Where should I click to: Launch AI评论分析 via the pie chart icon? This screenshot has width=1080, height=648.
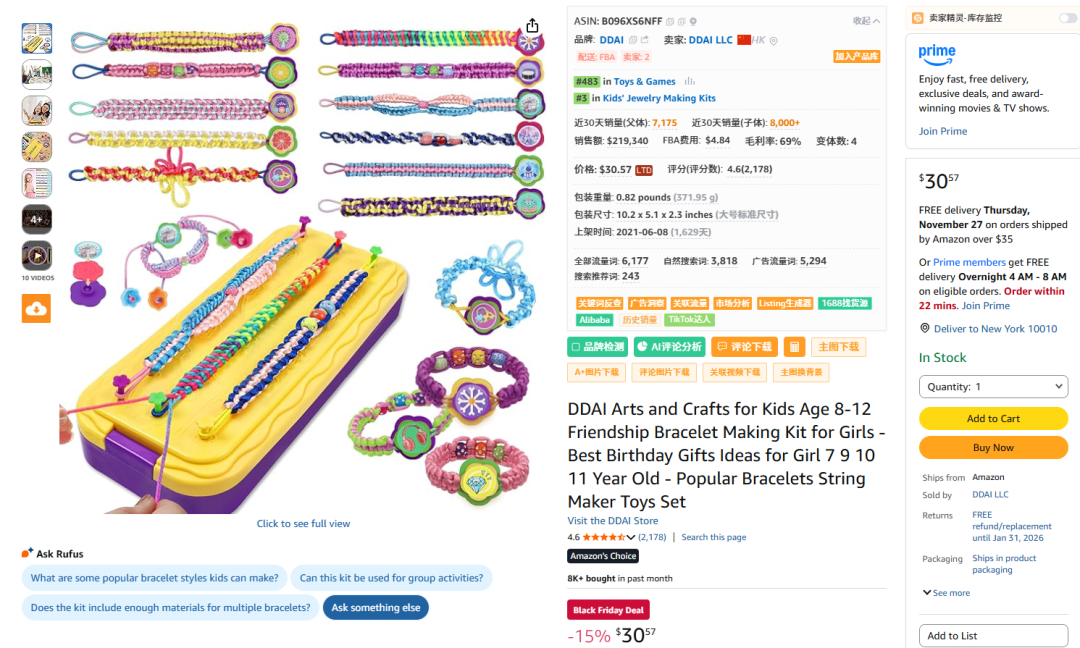click(642, 346)
